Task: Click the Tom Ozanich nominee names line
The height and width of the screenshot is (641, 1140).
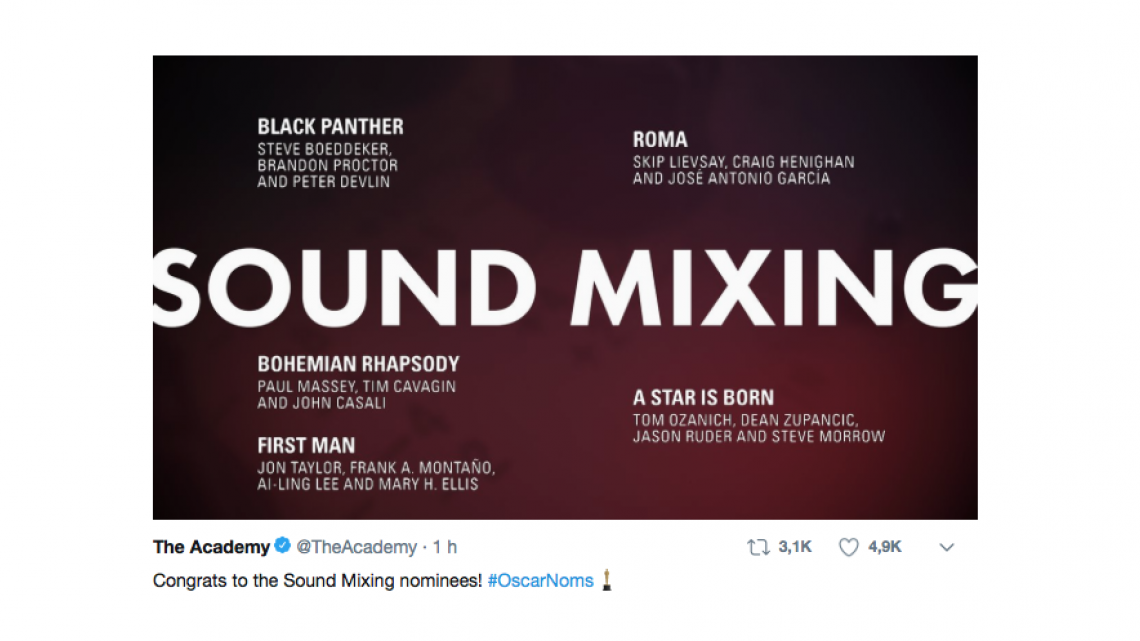Action: (745, 420)
